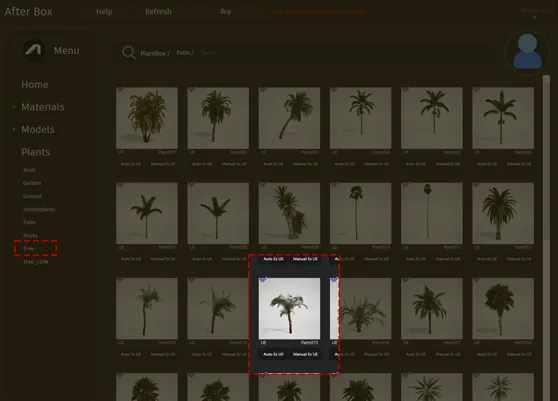Open the Buy menu item
Viewport: 558px width, 401px height.
226,11
